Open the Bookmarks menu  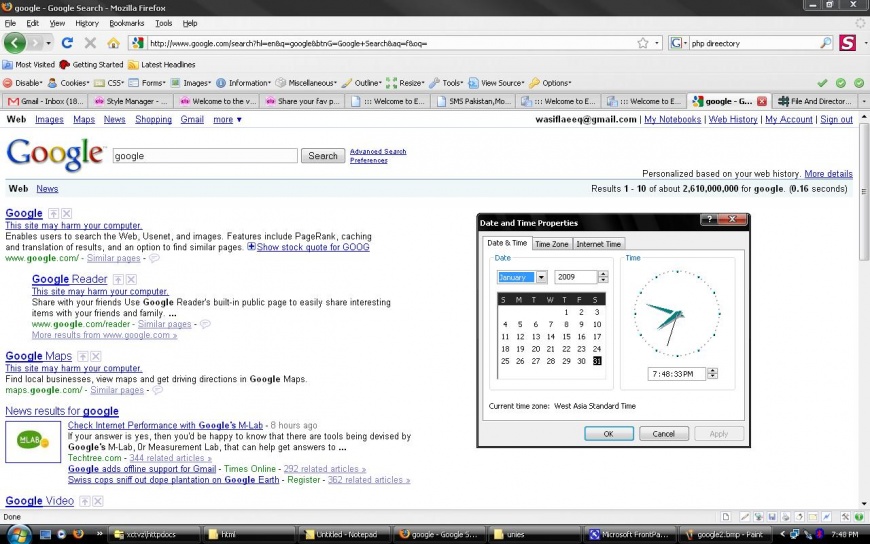click(x=126, y=23)
